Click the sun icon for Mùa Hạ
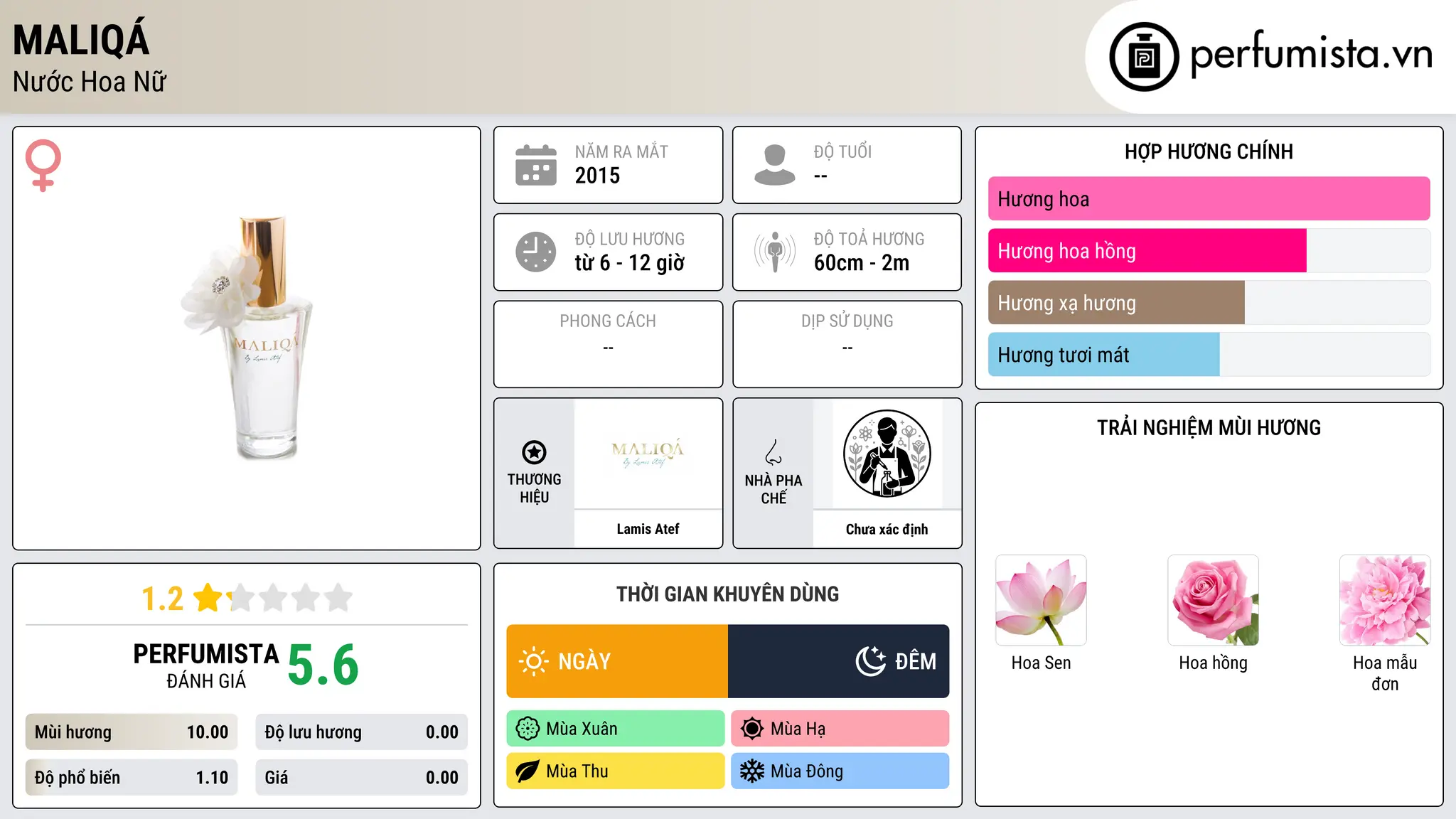 click(x=751, y=729)
